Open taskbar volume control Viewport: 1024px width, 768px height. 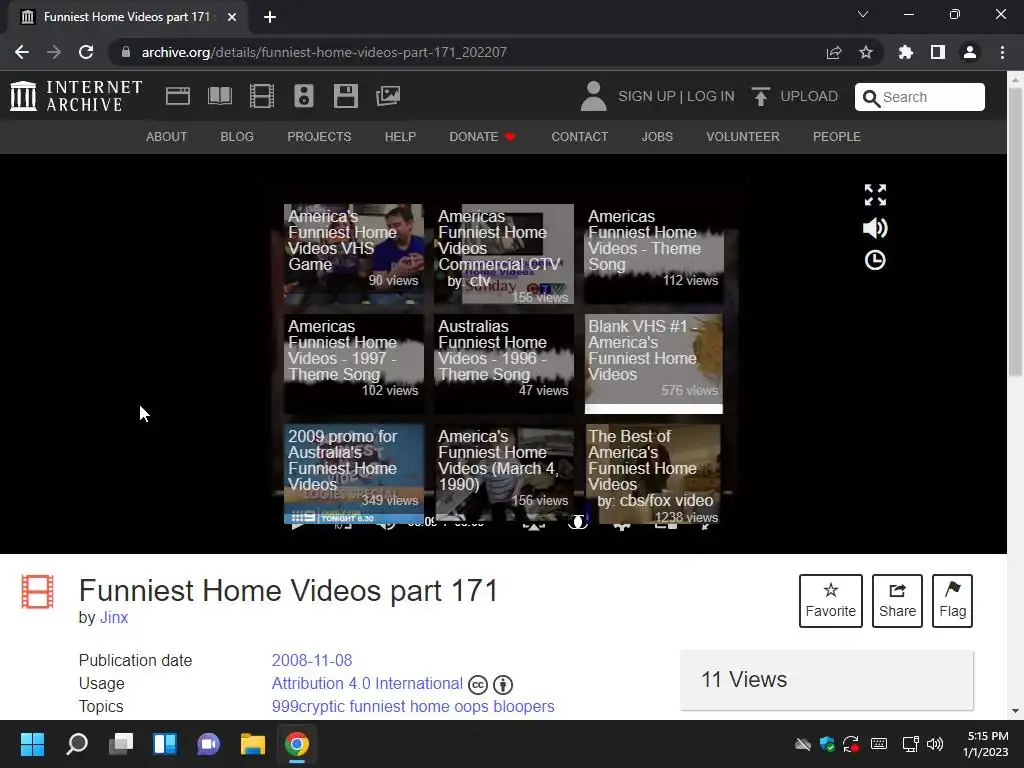point(935,744)
